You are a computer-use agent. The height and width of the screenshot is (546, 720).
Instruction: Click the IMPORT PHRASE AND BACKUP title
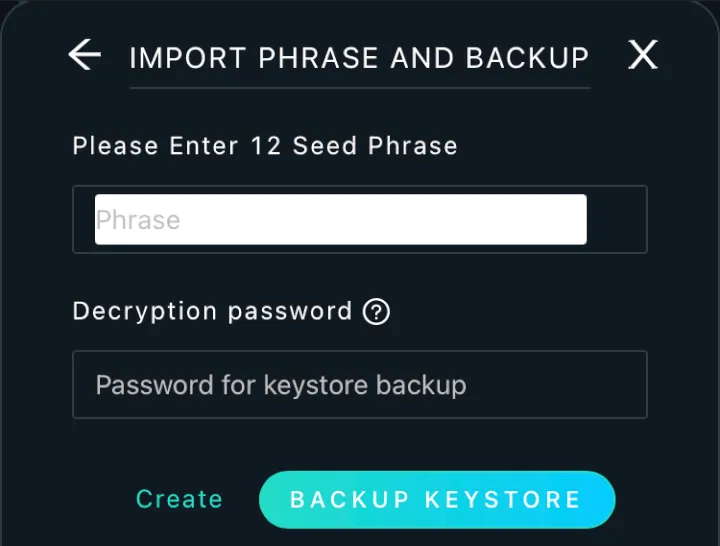point(359,58)
